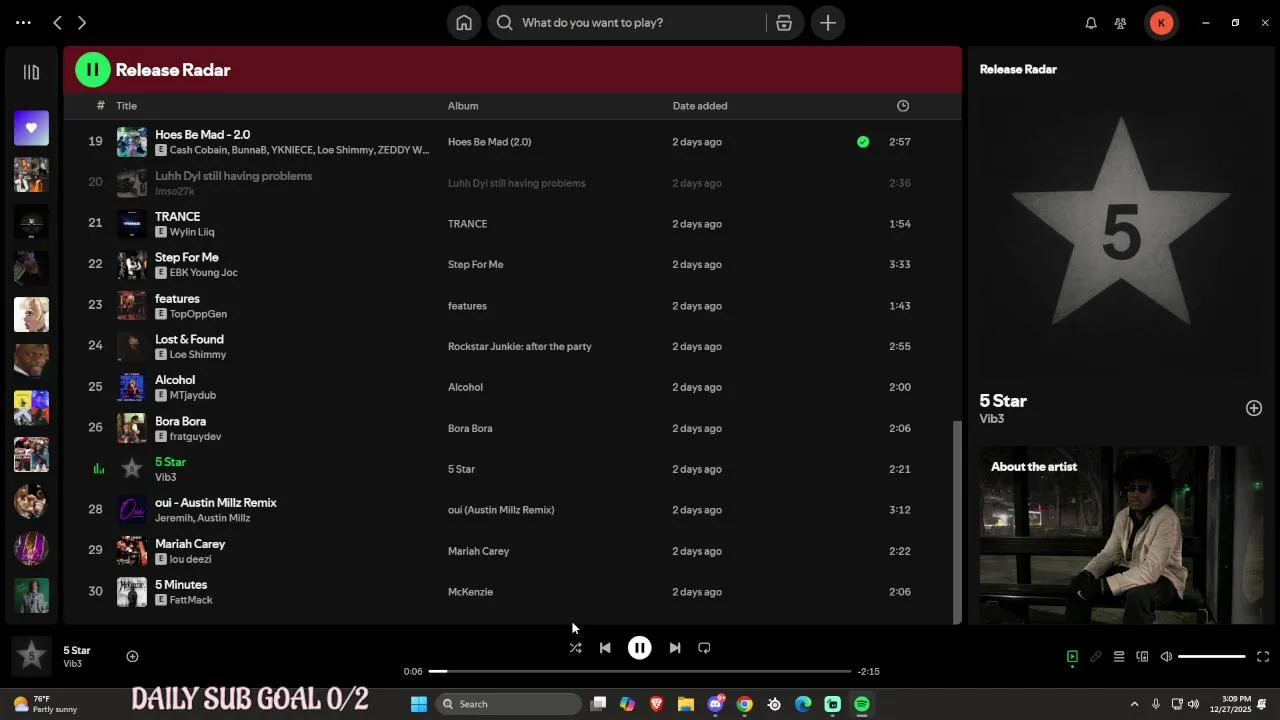Add current track to Liked Songs in player bar

(x=132, y=656)
